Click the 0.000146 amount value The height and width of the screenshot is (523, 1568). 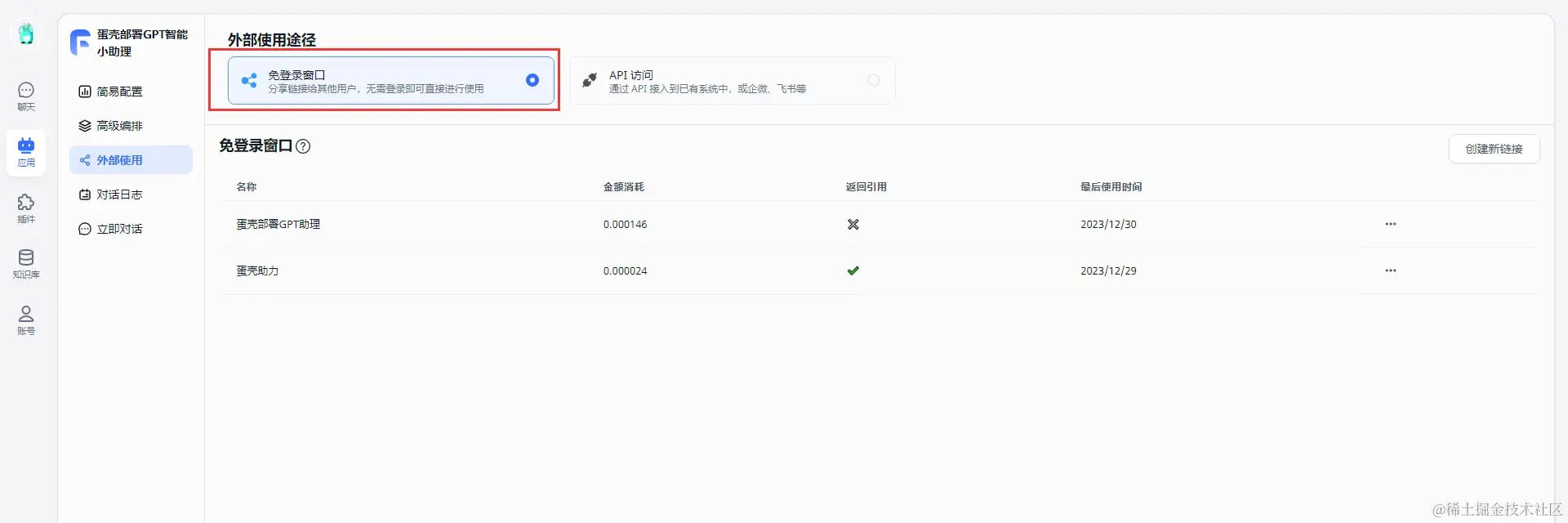point(625,225)
